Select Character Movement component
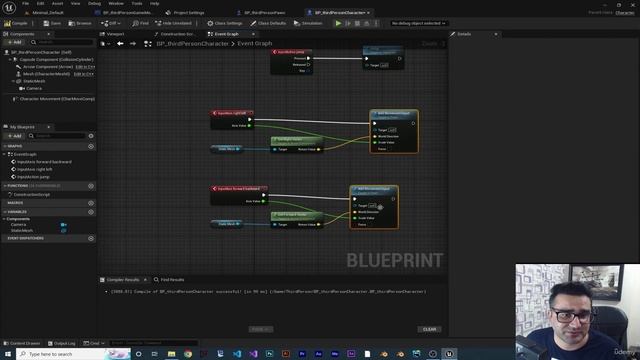 (x=57, y=99)
